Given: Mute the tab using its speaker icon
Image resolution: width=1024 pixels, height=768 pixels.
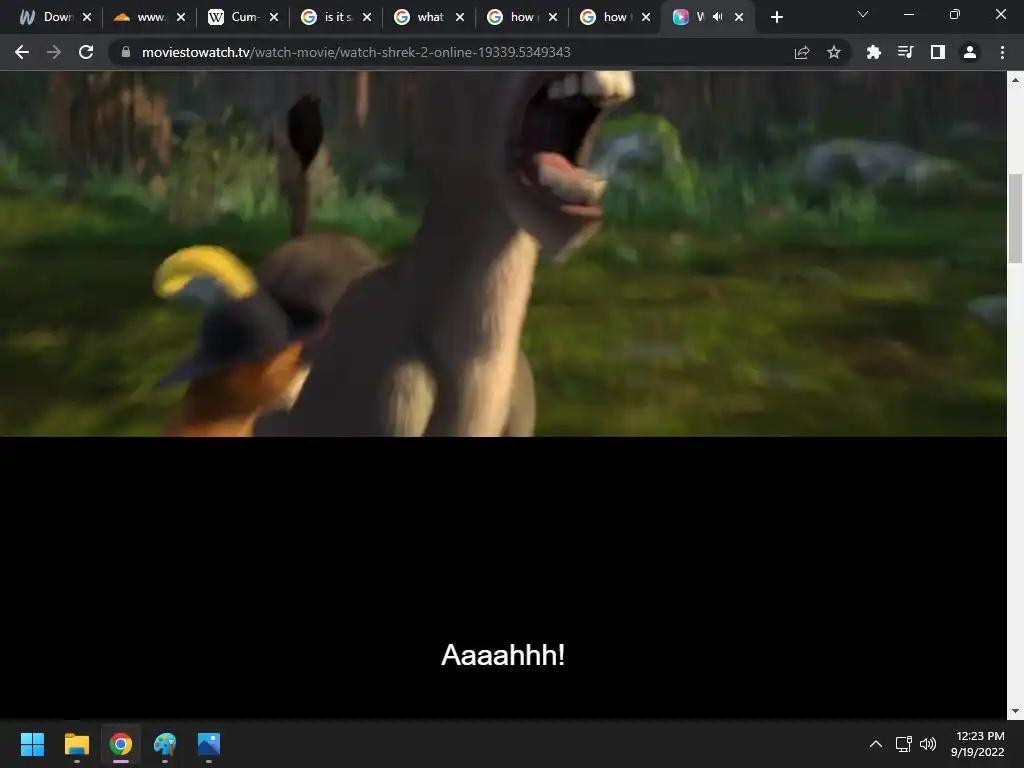Looking at the screenshot, I should pos(718,17).
